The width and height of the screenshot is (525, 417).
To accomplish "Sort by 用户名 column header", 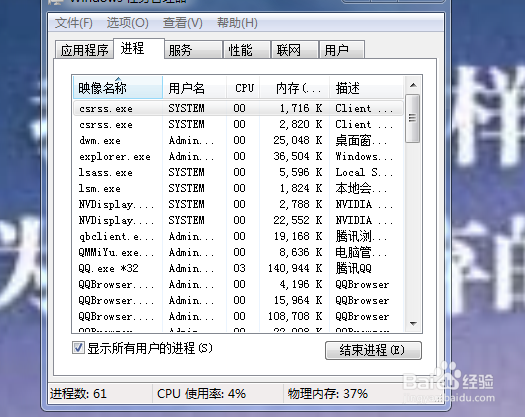I will (x=195, y=88).
